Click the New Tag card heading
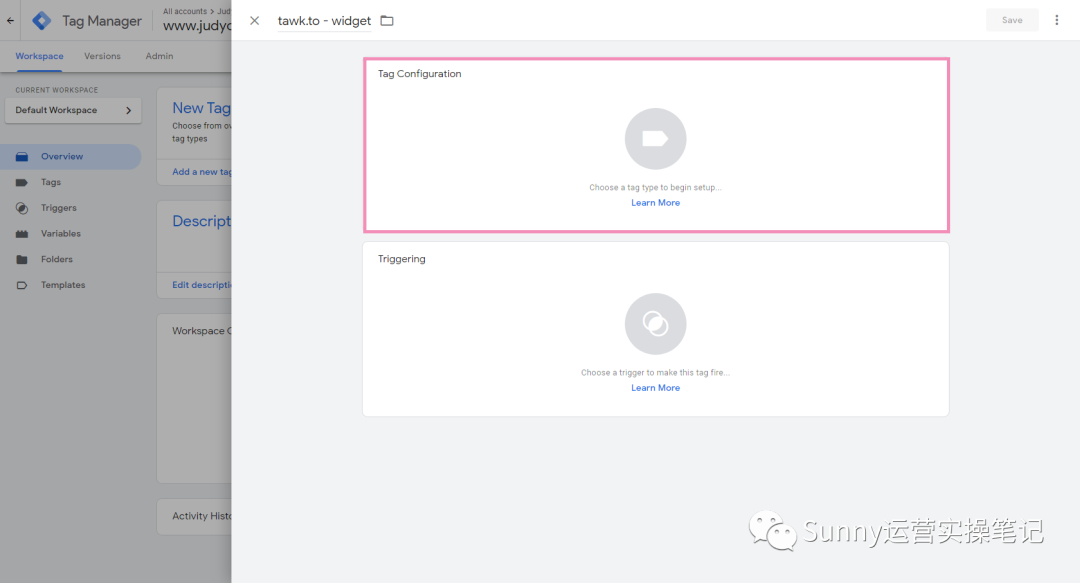The height and width of the screenshot is (583, 1080). pos(201,108)
